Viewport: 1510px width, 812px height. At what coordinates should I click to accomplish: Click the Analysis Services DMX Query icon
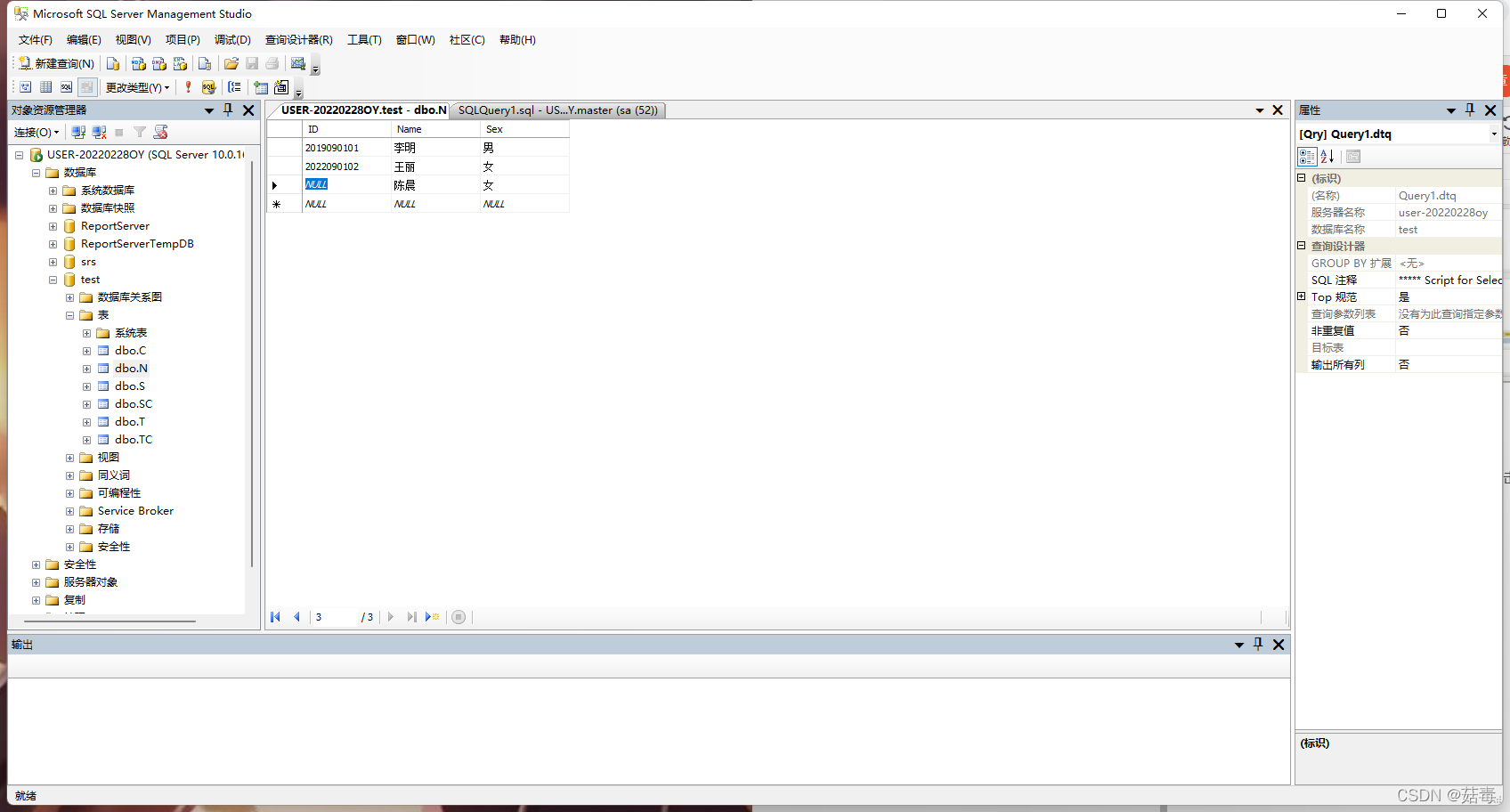(x=159, y=63)
